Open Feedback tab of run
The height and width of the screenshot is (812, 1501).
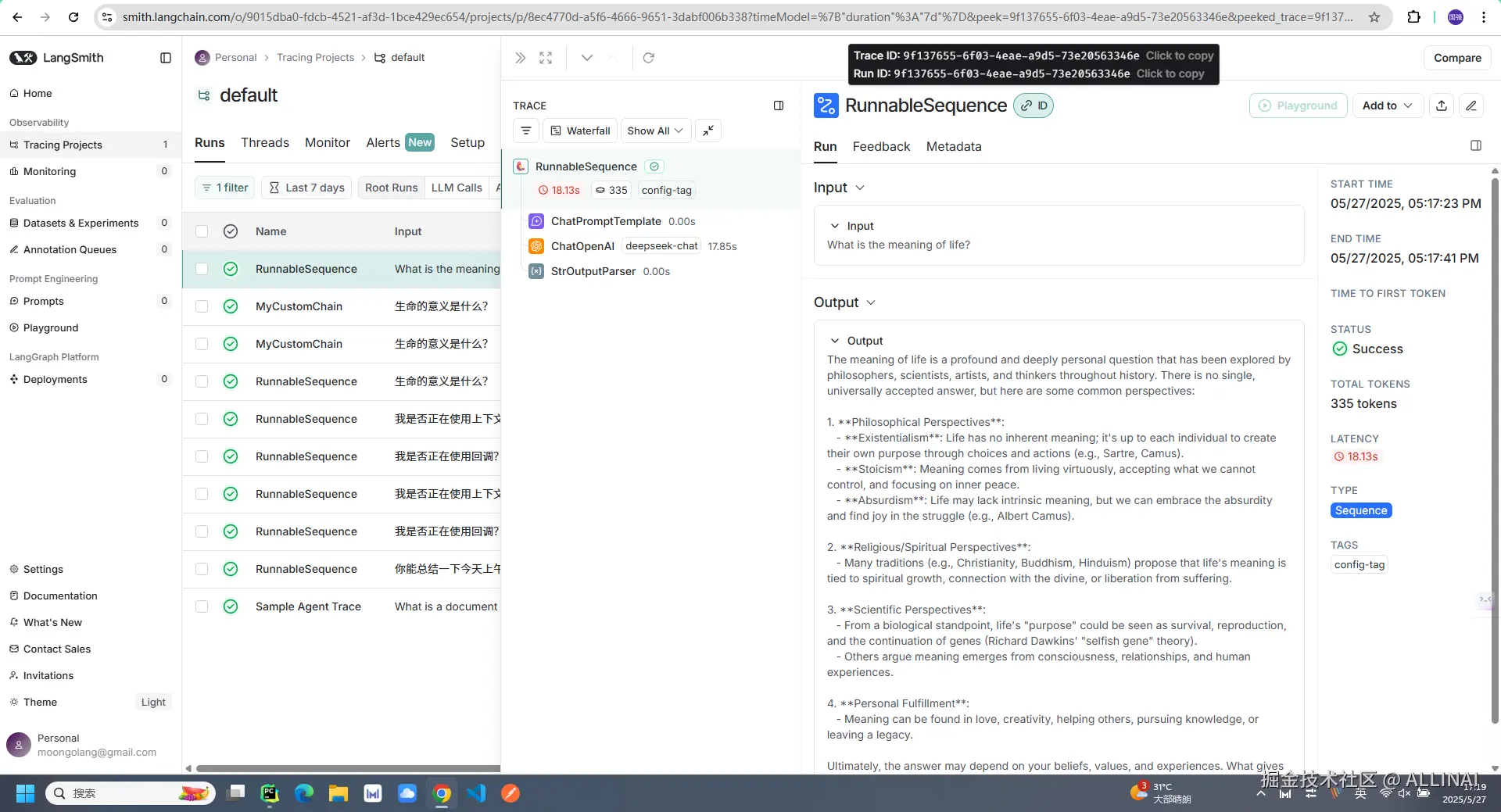pyautogui.click(x=881, y=146)
